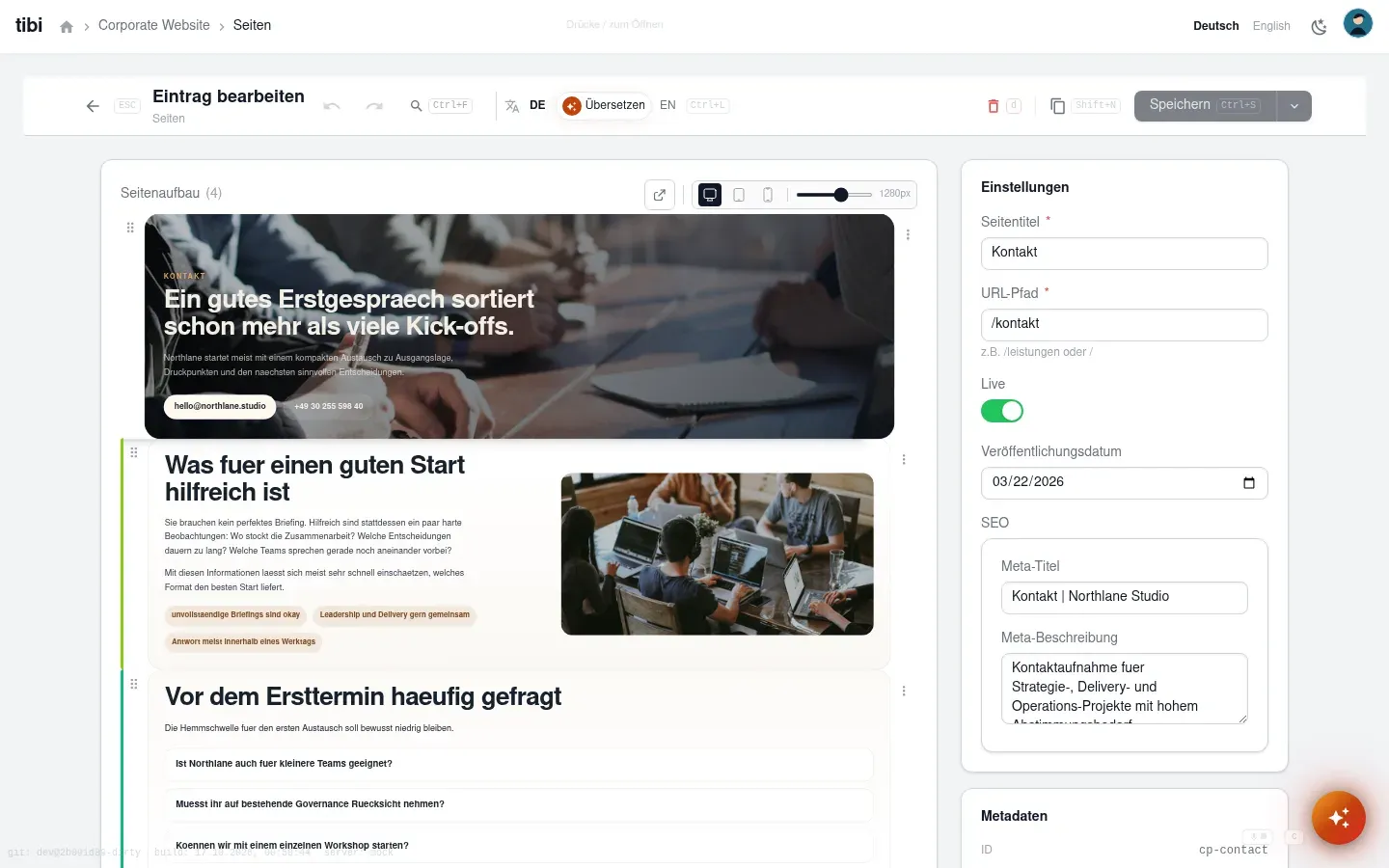Click the drag handle of the 'Was fuer einen guten Start' block

(134, 452)
